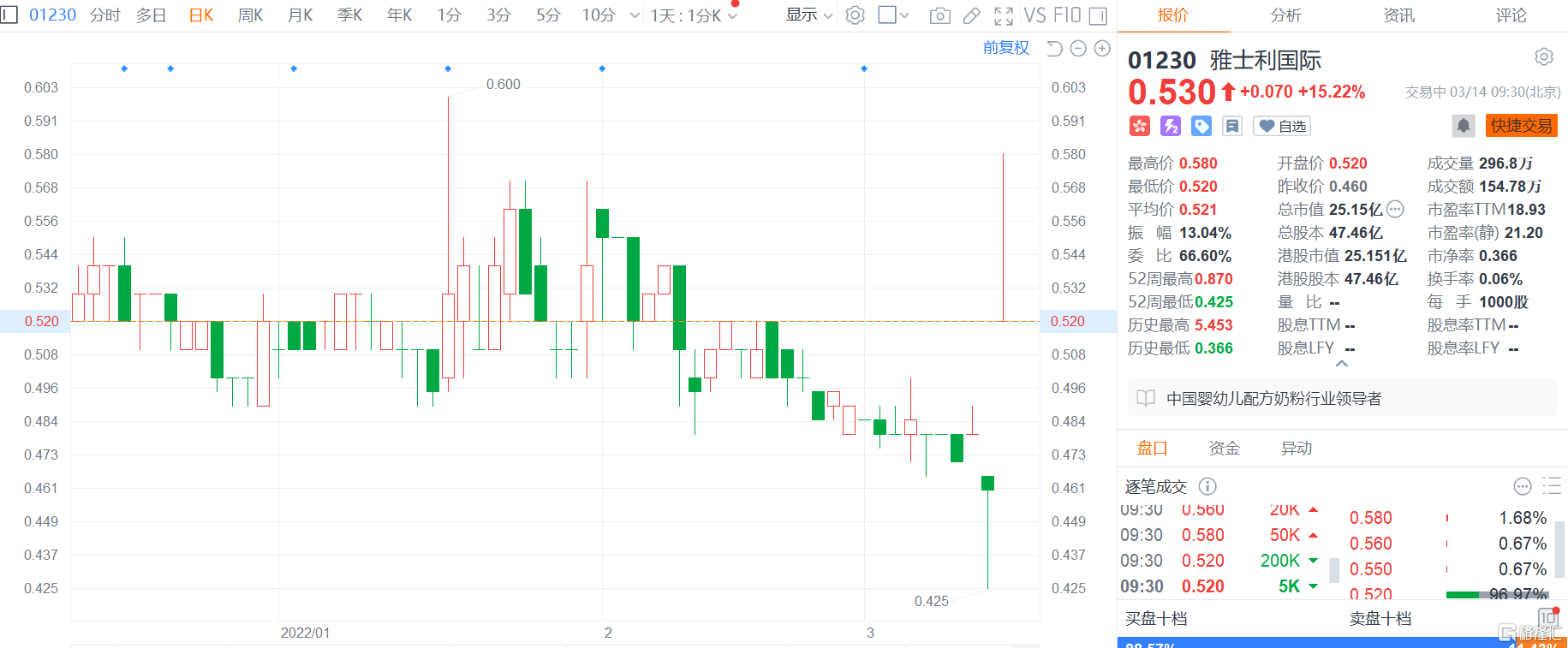
Task: Click the book icon before company description
Action: pyautogui.click(x=1145, y=398)
